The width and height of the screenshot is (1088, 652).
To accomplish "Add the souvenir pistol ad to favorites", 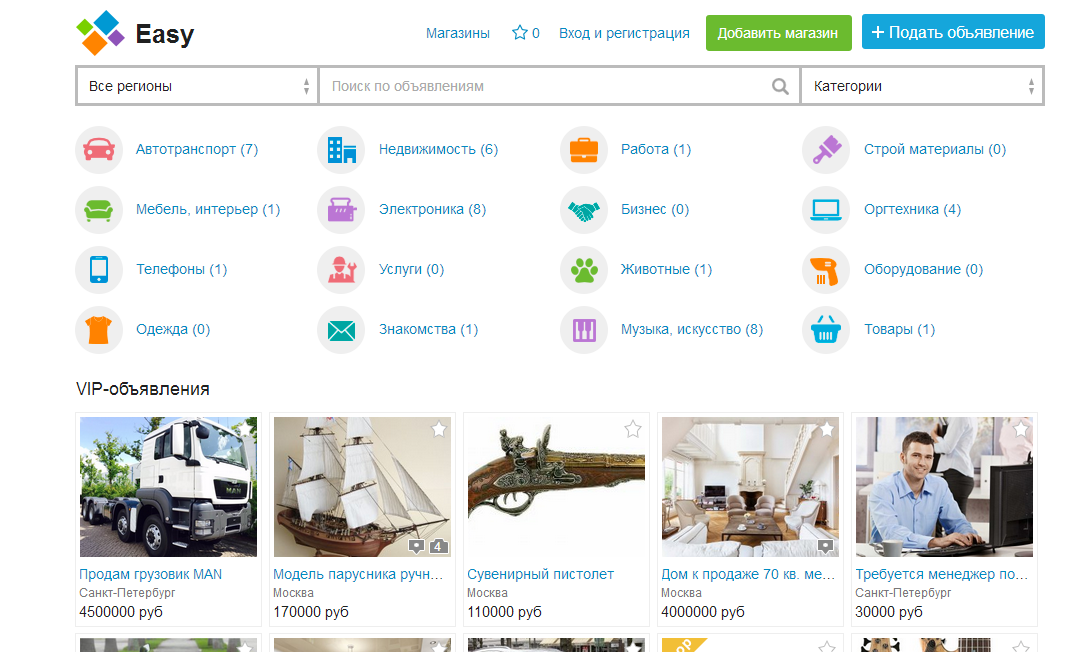I will pyautogui.click(x=633, y=429).
